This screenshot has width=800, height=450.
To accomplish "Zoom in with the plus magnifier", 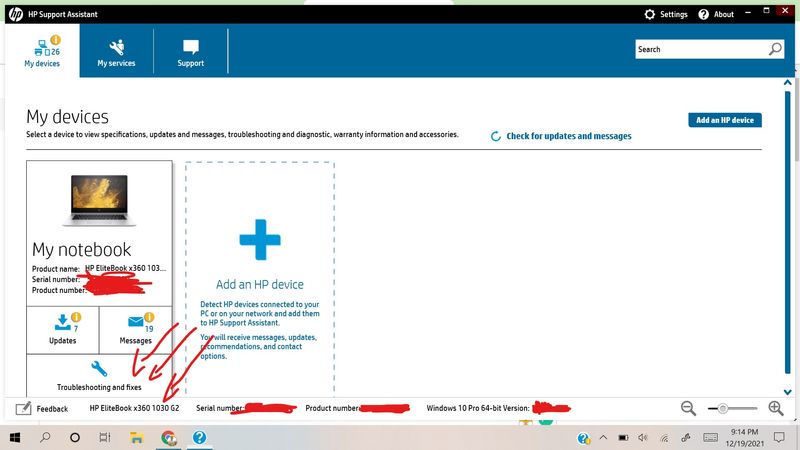I will coord(776,408).
